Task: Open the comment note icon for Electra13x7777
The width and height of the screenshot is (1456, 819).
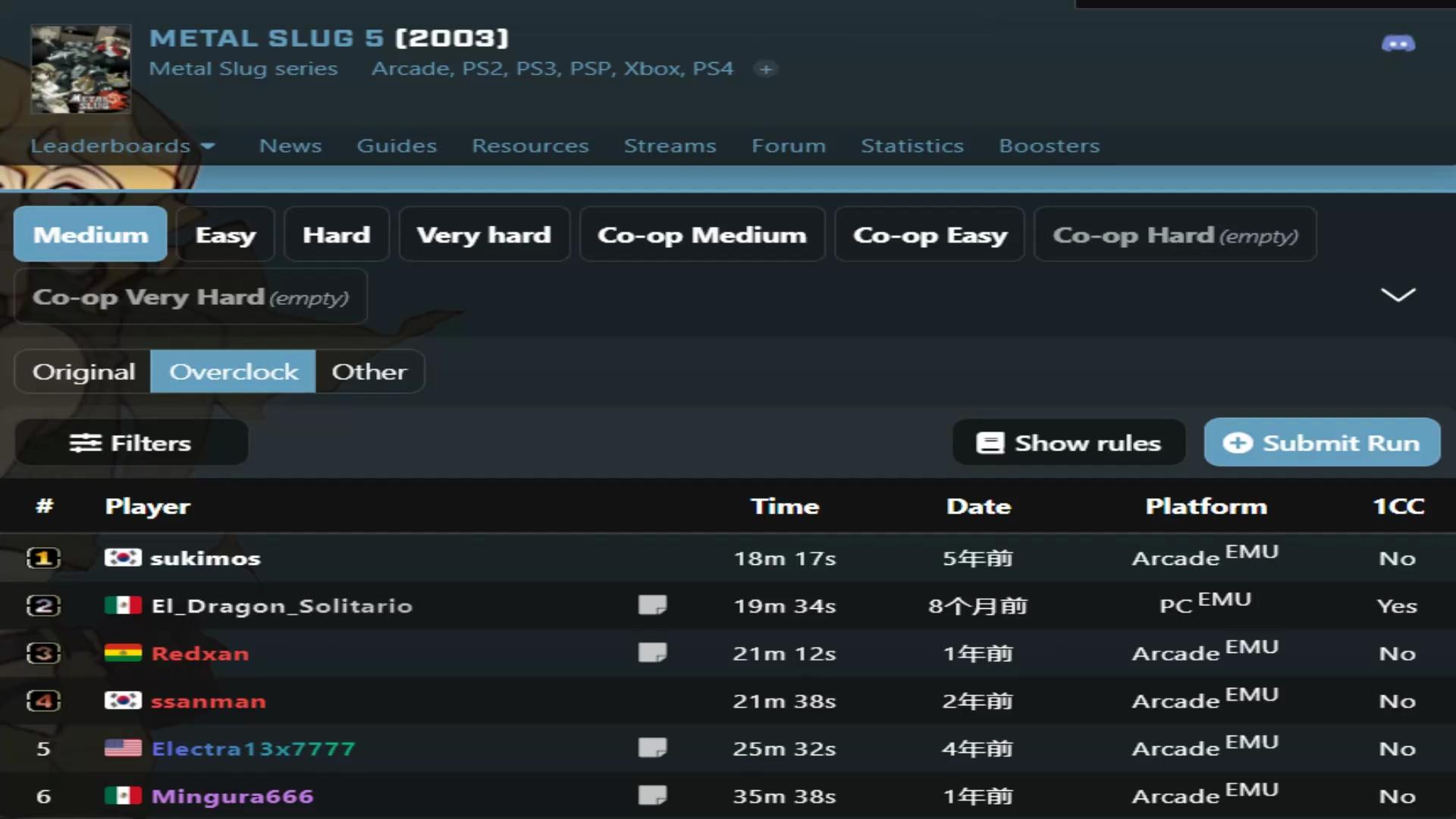Action: point(652,748)
